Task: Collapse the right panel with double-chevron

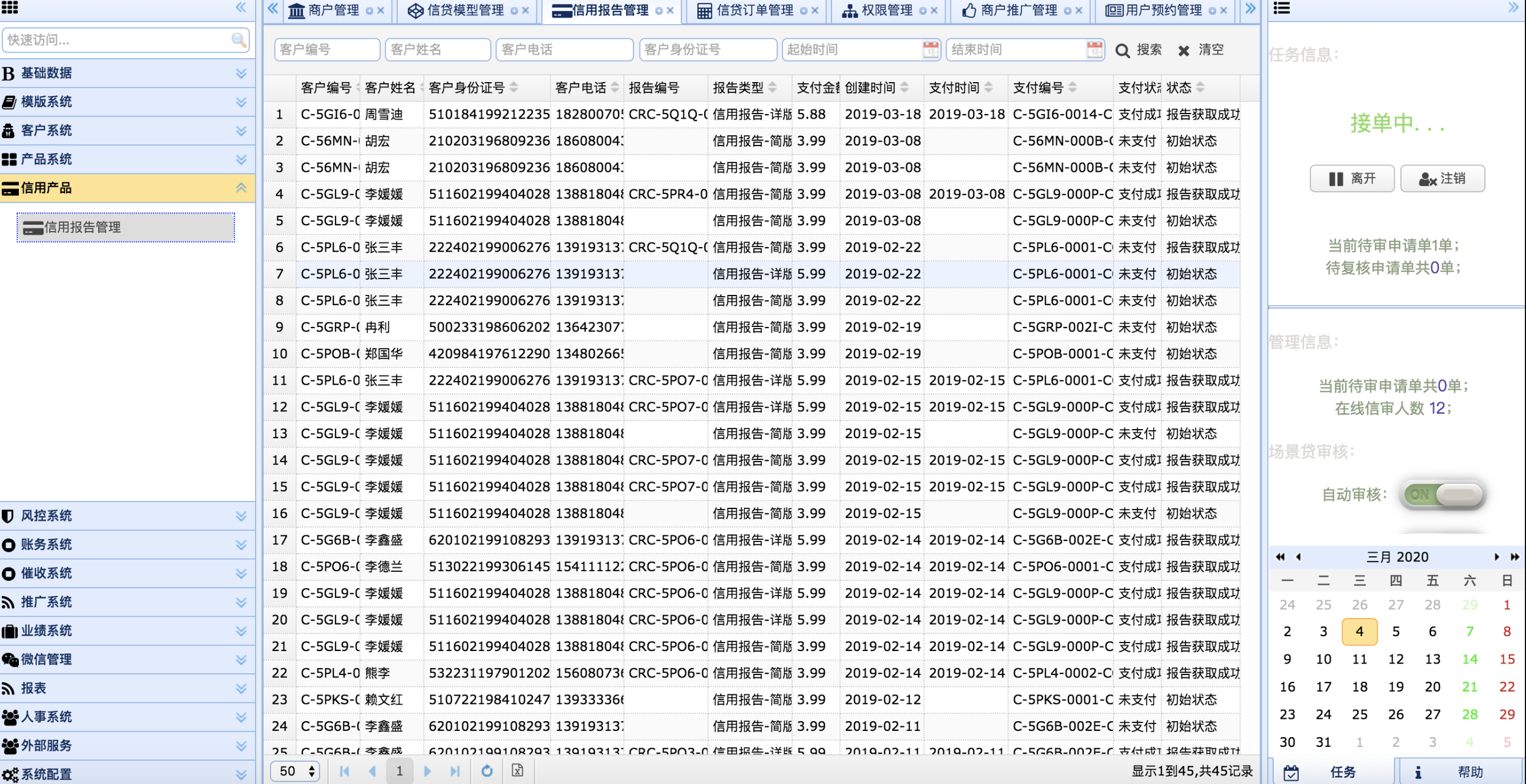Action: click(1513, 7)
